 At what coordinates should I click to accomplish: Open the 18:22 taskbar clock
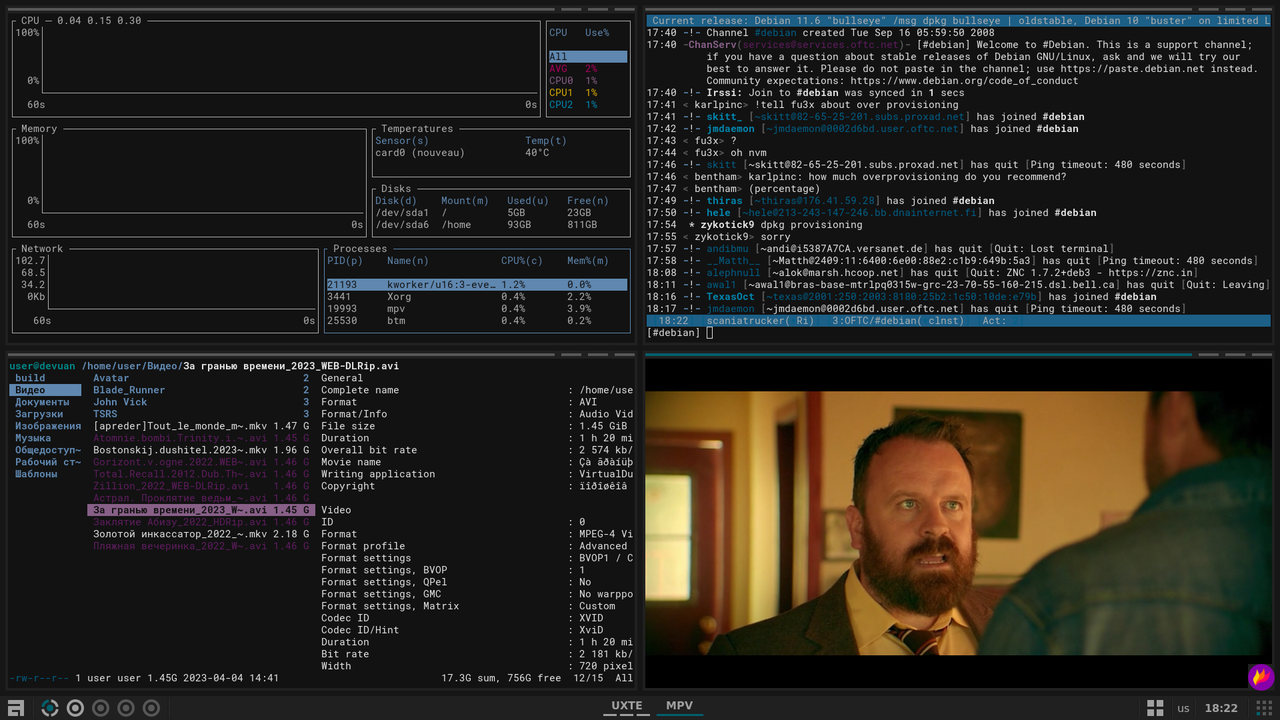[x=1221, y=708]
